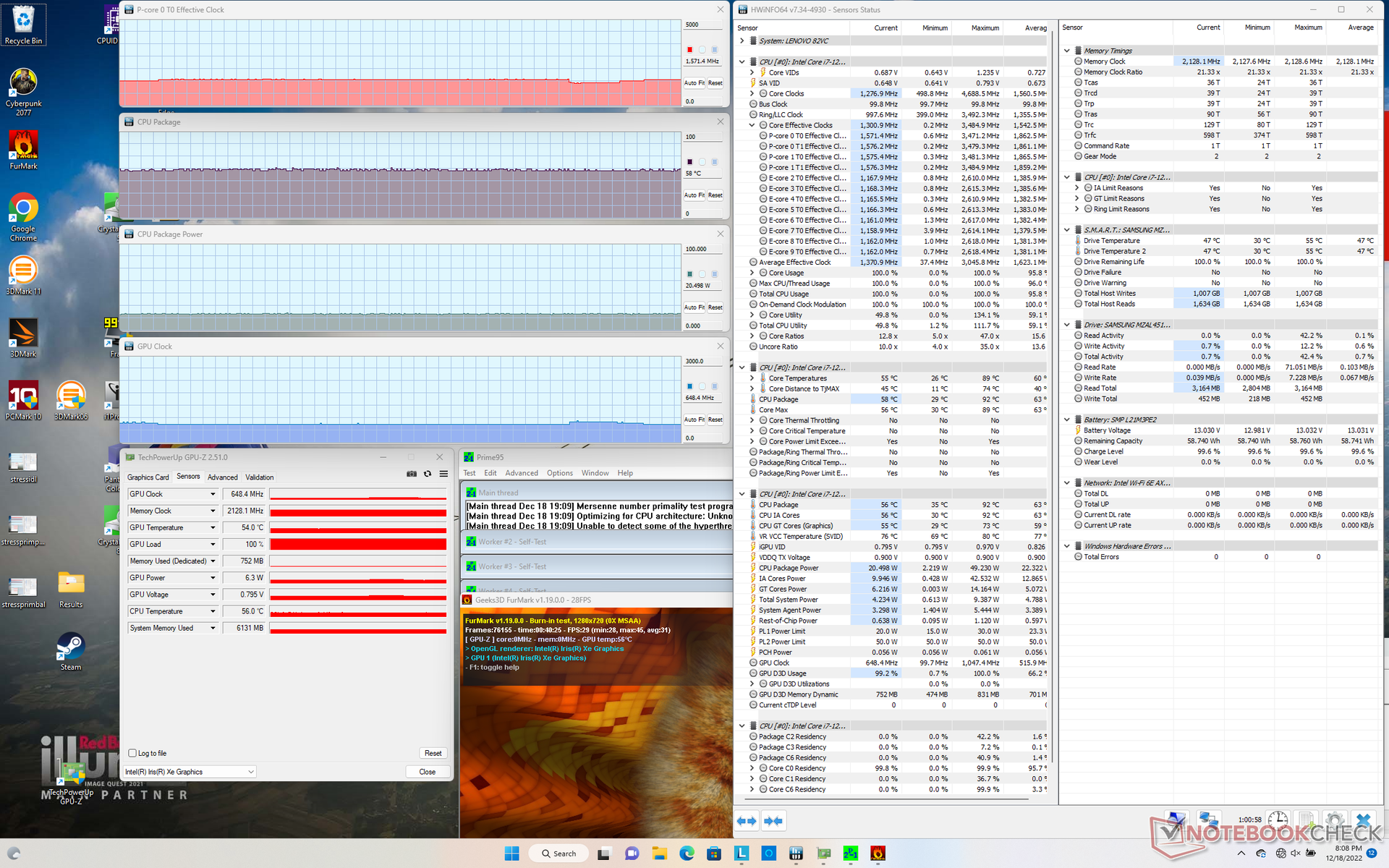
Task: Expand the Core Temperatures tree item
Action: (752, 378)
